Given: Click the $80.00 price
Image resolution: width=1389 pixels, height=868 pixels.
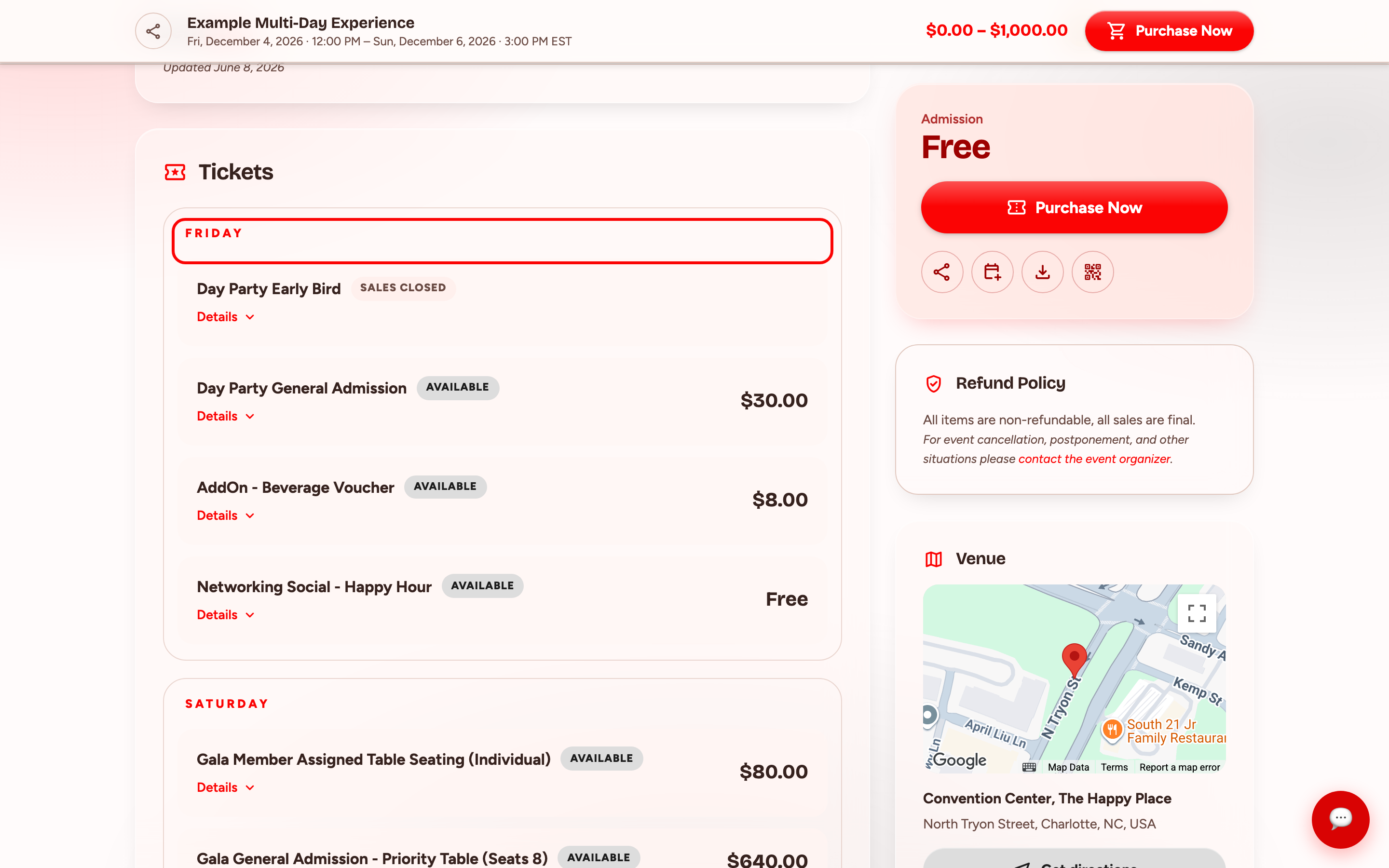Looking at the screenshot, I should tap(773, 772).
